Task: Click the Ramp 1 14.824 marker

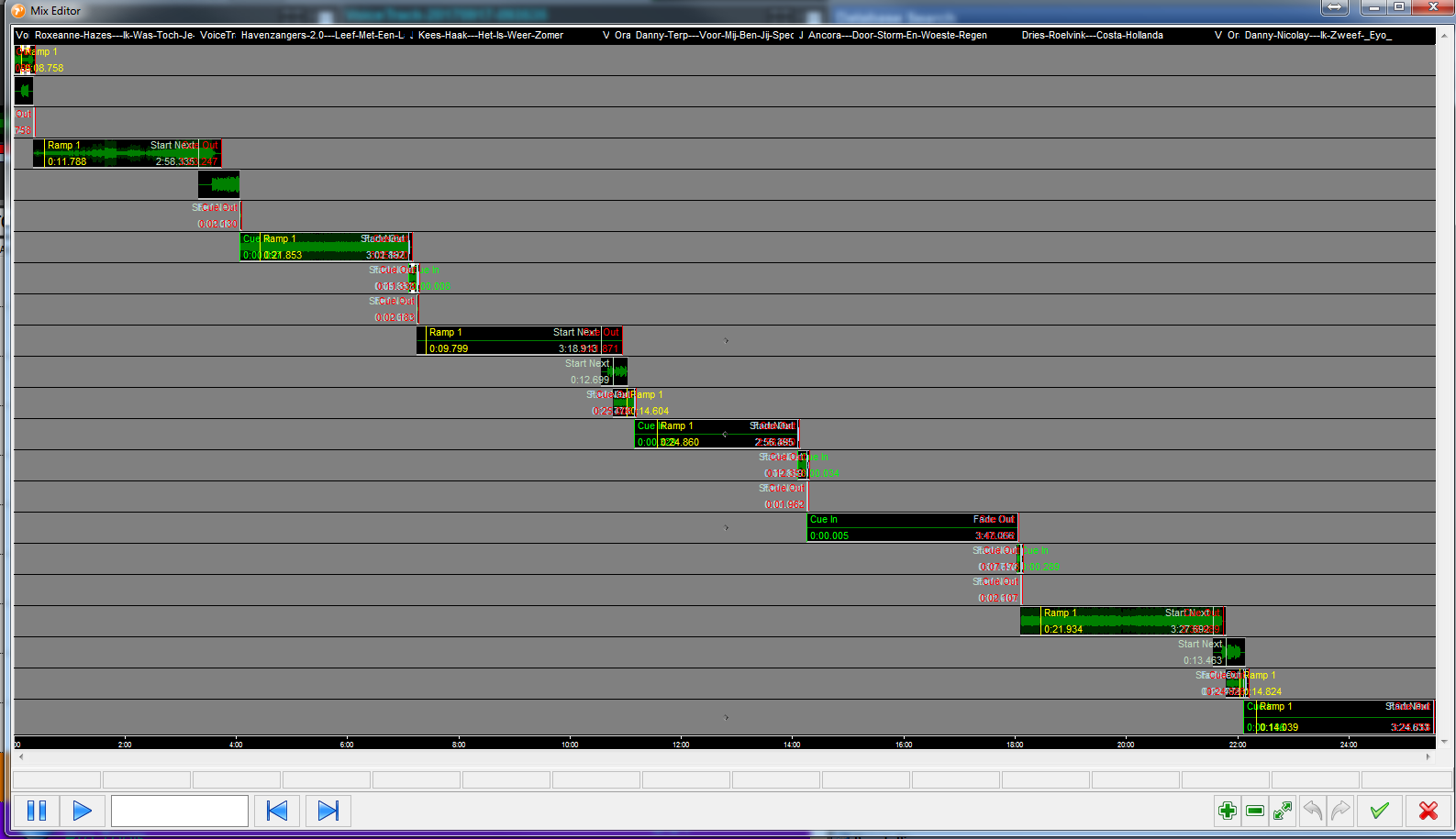Action: (x=1262, y=683)
